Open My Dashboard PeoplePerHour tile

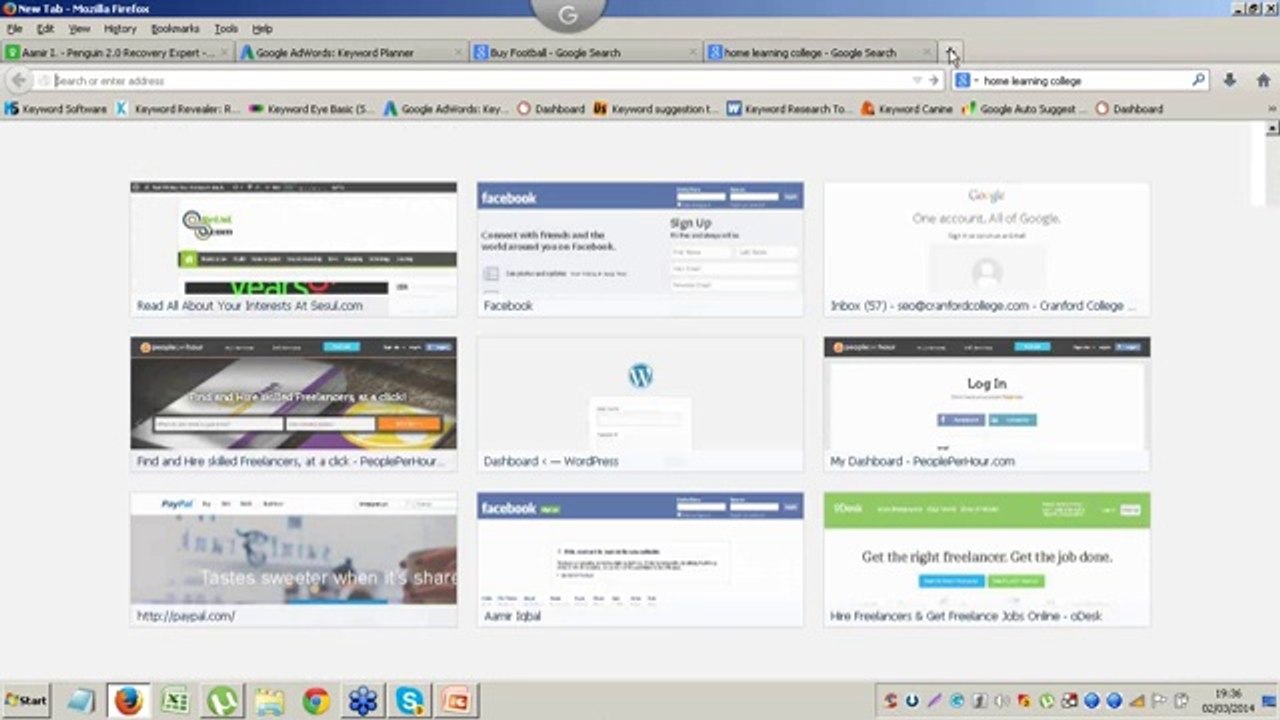point(987,404)
